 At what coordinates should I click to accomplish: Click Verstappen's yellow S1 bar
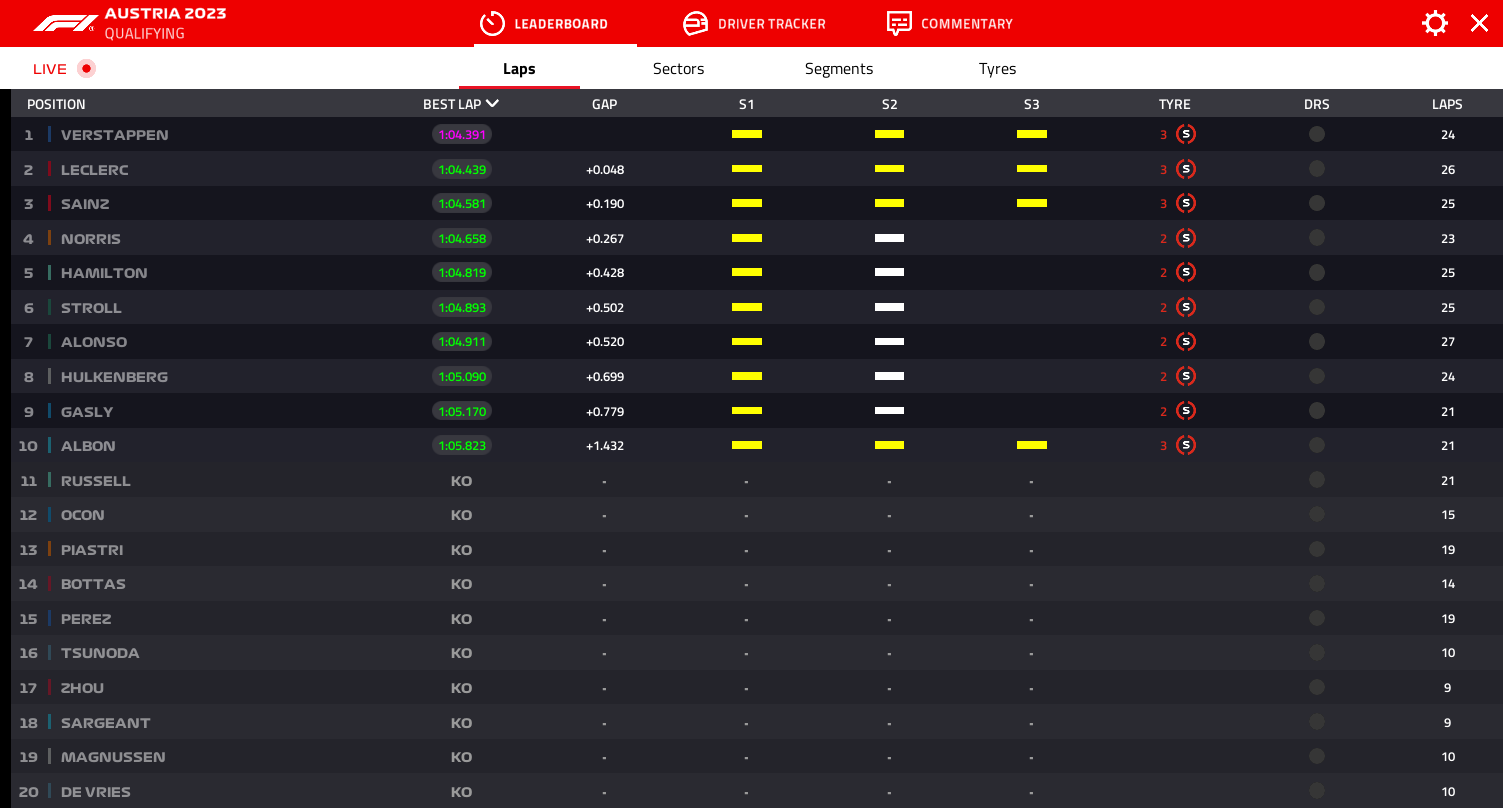pyautogui.click(x=747, y=134)
